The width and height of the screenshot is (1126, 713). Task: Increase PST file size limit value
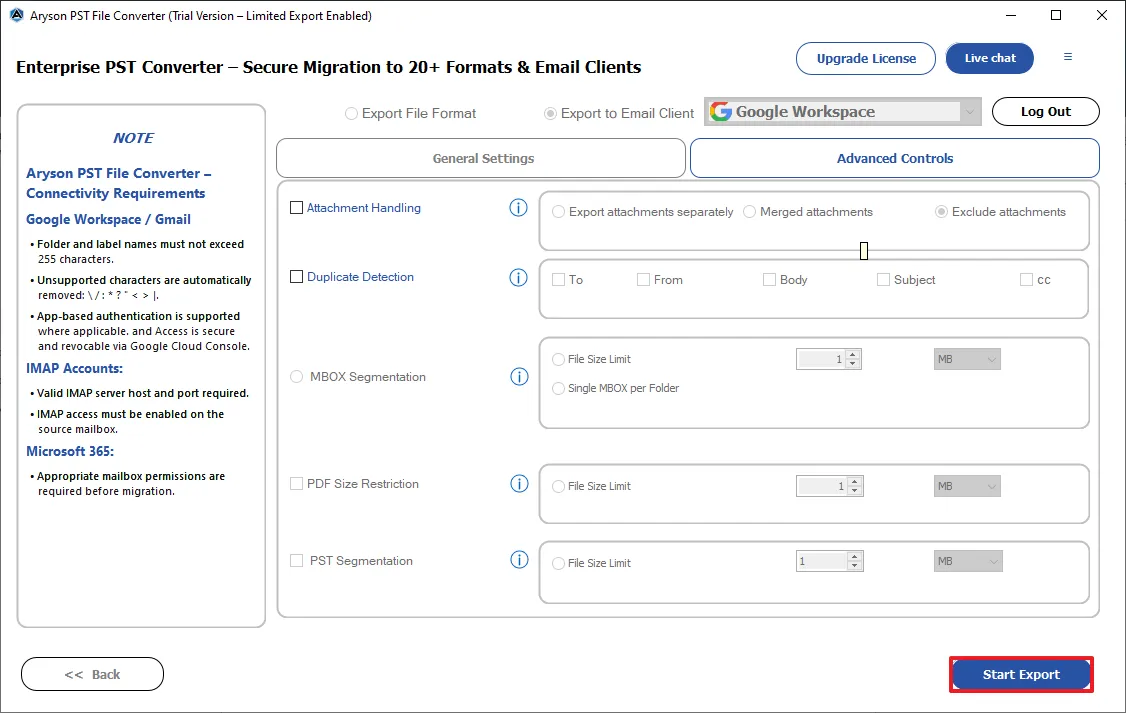(x=855, y=556)
